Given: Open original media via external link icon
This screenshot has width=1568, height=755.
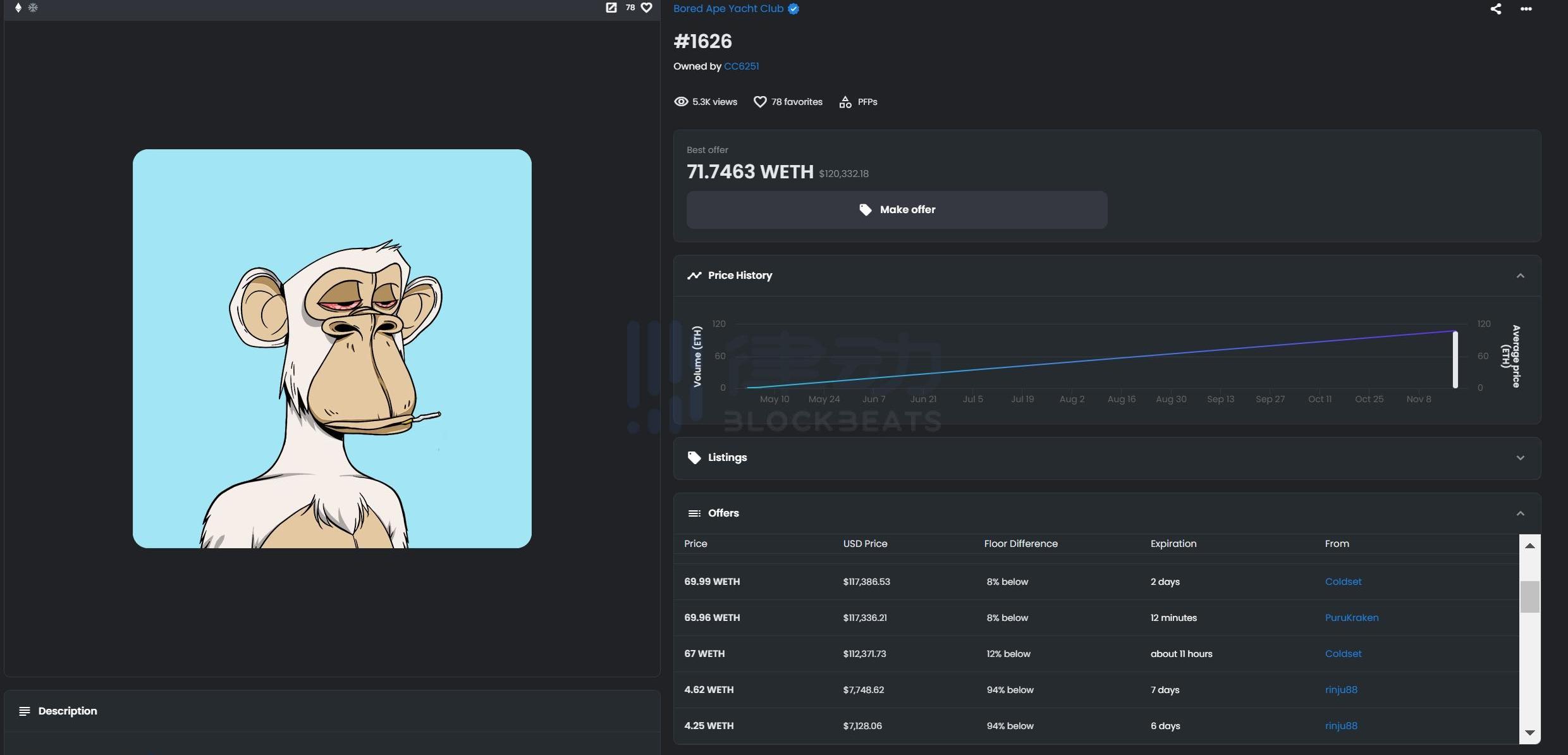Looking at the screenshot, I should point(611,8).
